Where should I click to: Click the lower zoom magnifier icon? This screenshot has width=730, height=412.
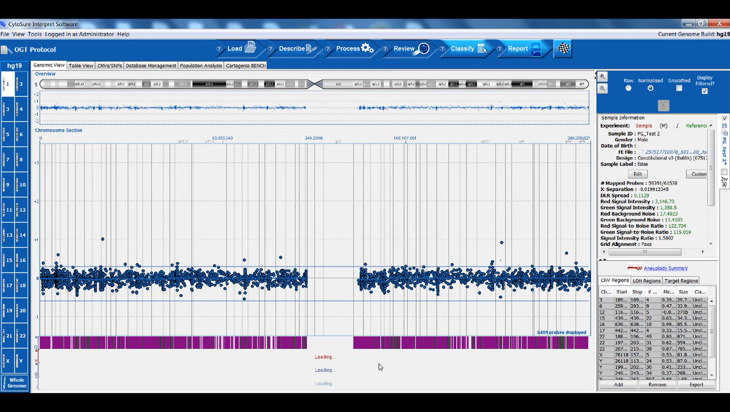(602, 88)
